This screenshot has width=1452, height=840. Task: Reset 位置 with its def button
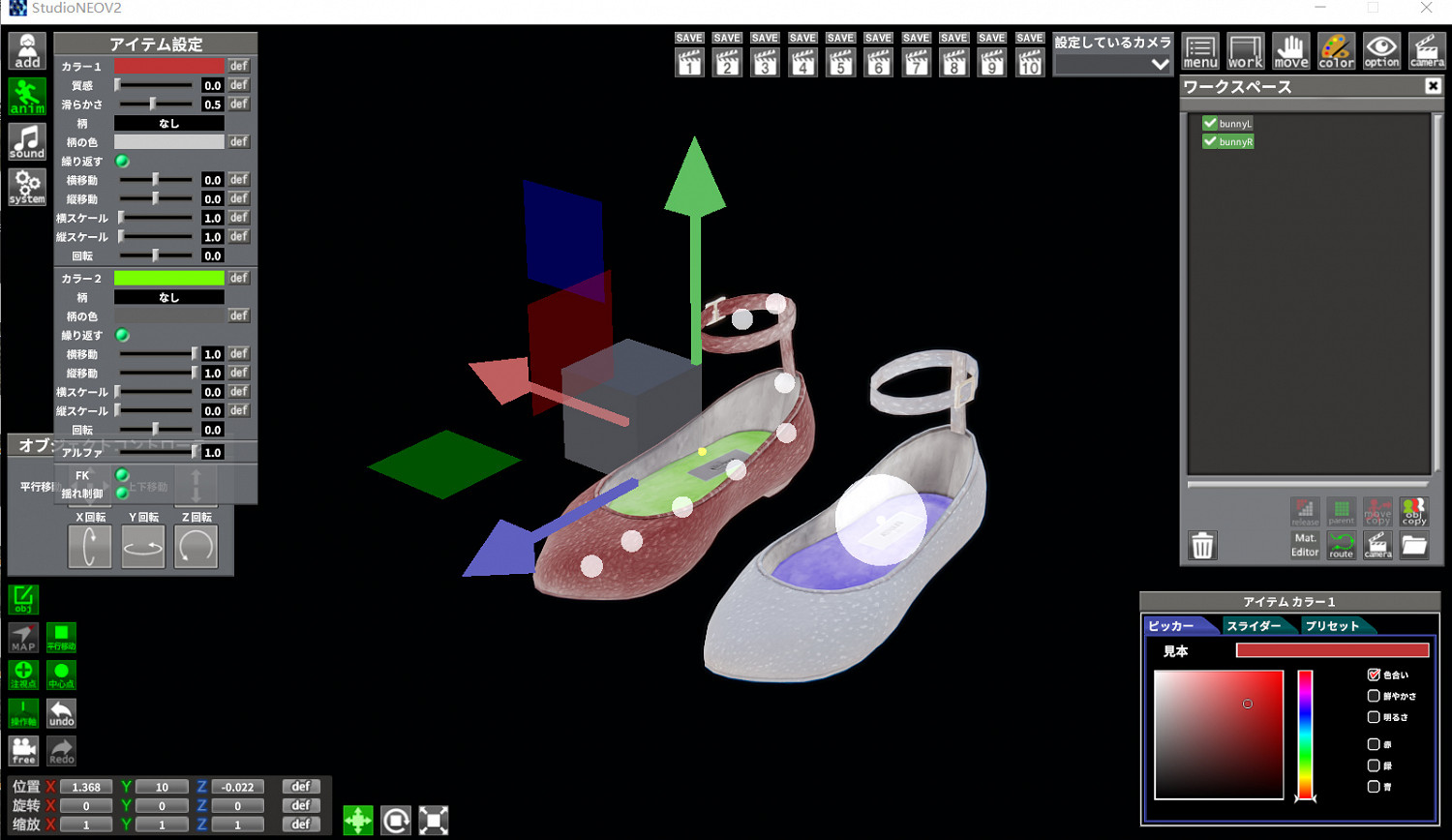pos(301,787)
